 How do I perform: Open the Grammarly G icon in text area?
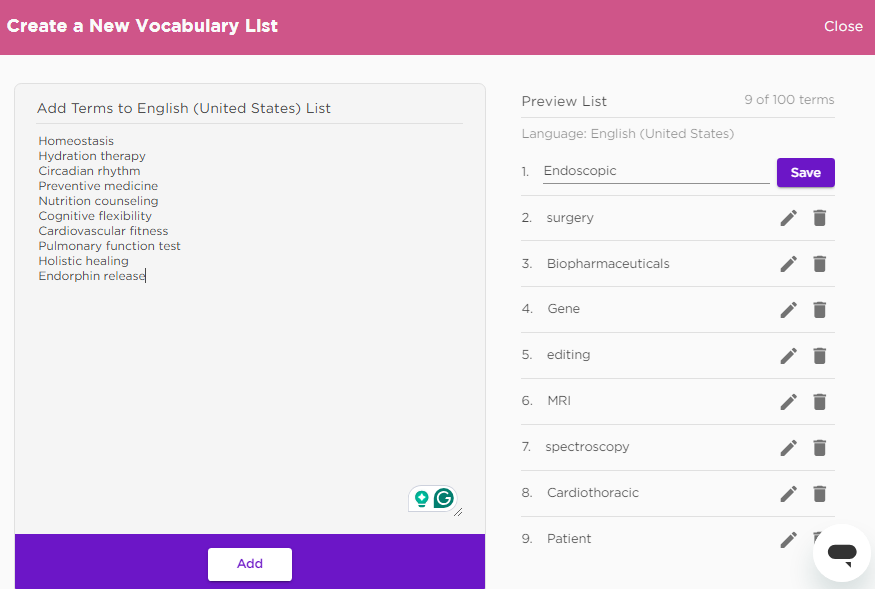click(444, 498)
